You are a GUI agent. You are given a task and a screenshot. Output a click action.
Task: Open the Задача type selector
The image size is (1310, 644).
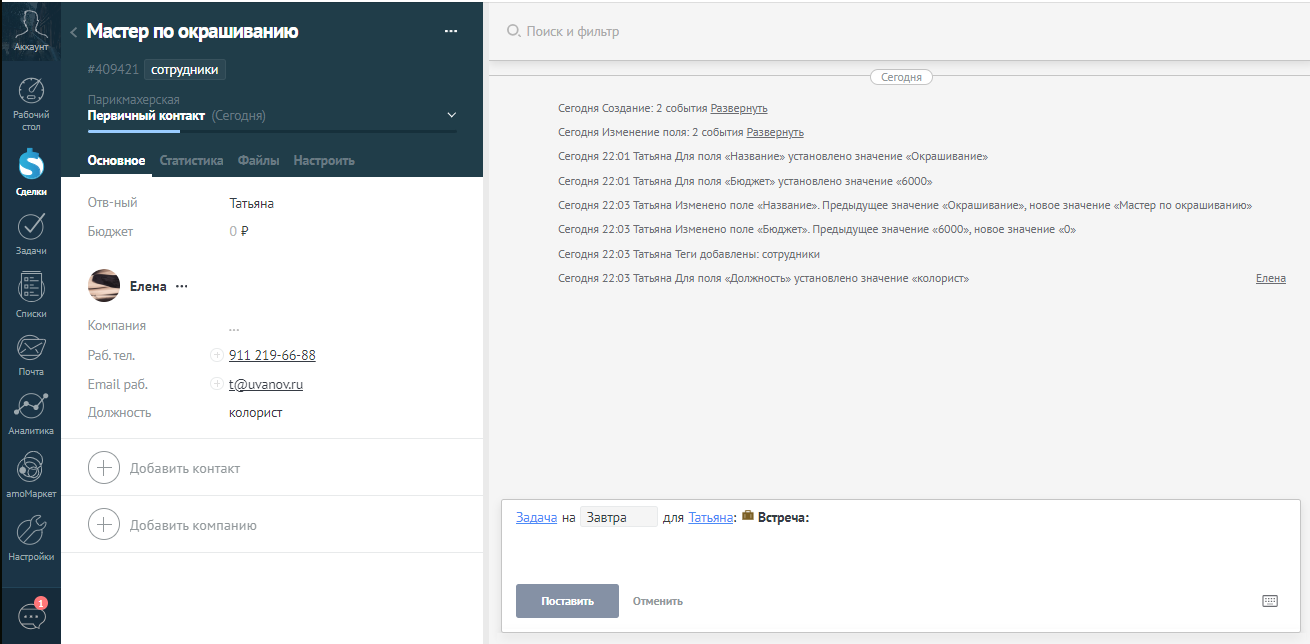[536, 517]
